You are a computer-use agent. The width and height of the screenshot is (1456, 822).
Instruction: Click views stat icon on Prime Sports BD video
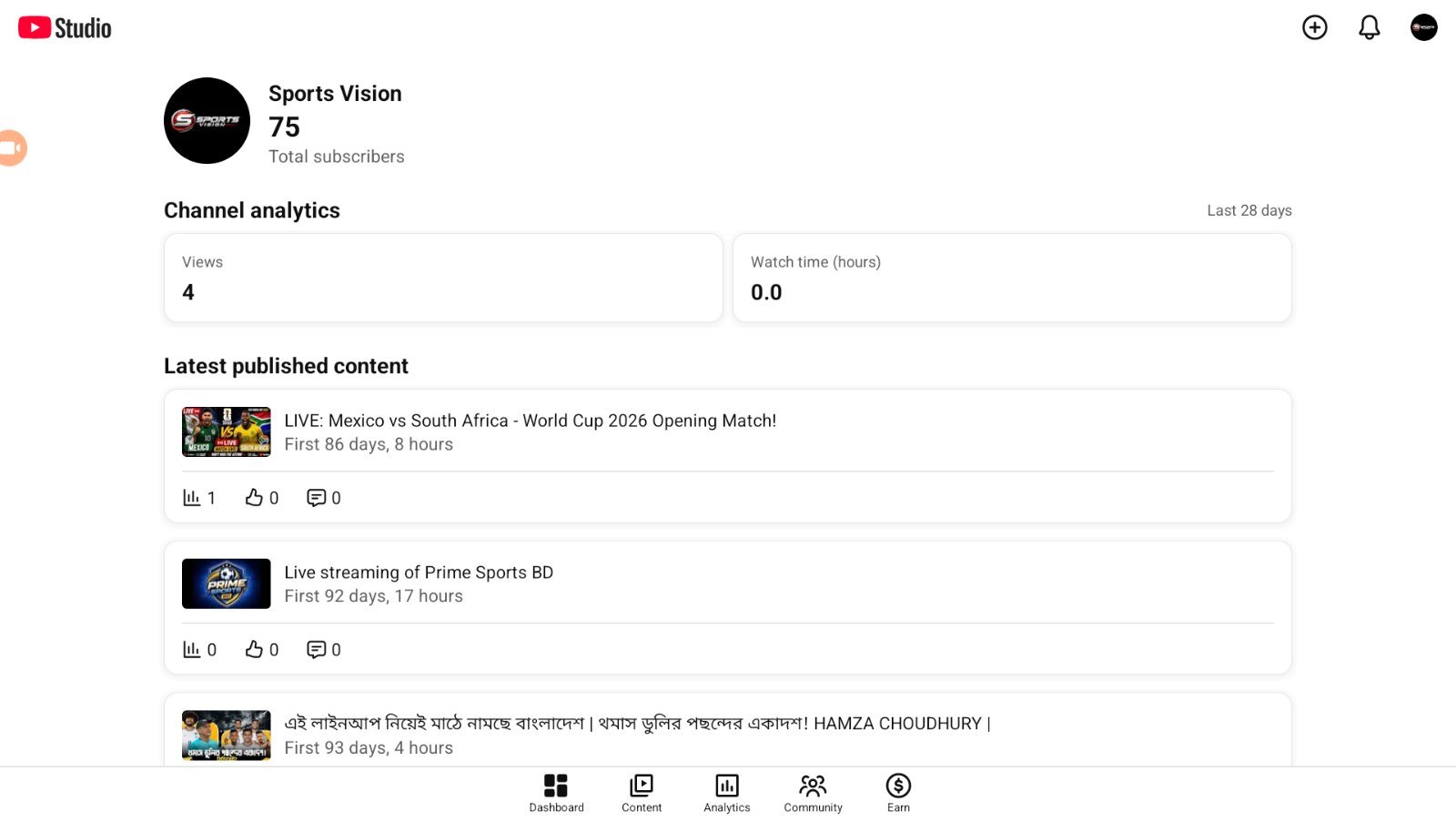pos(191,649)
